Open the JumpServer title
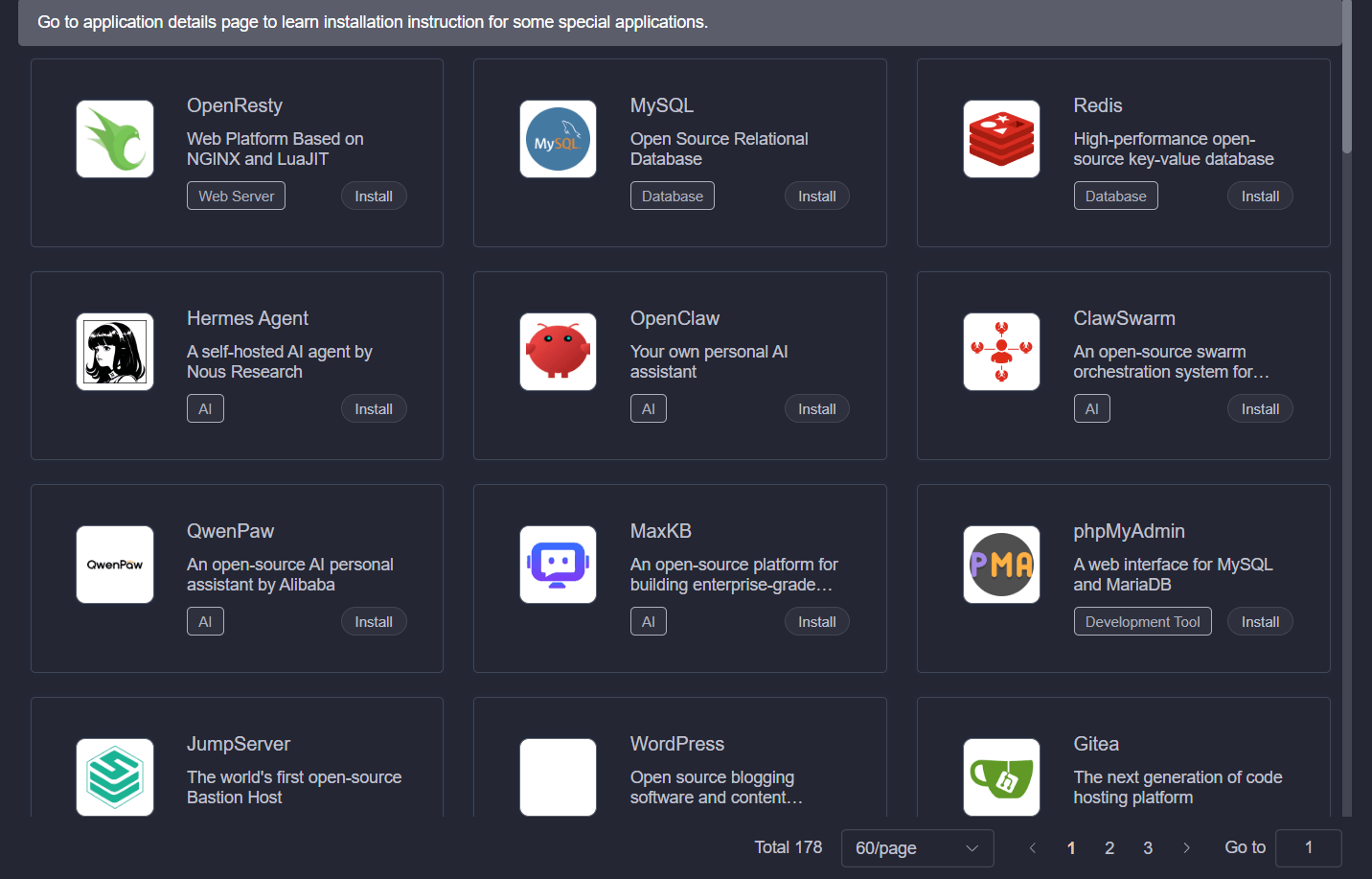This screenshot has width=1372, height=879. click(239, 744)
